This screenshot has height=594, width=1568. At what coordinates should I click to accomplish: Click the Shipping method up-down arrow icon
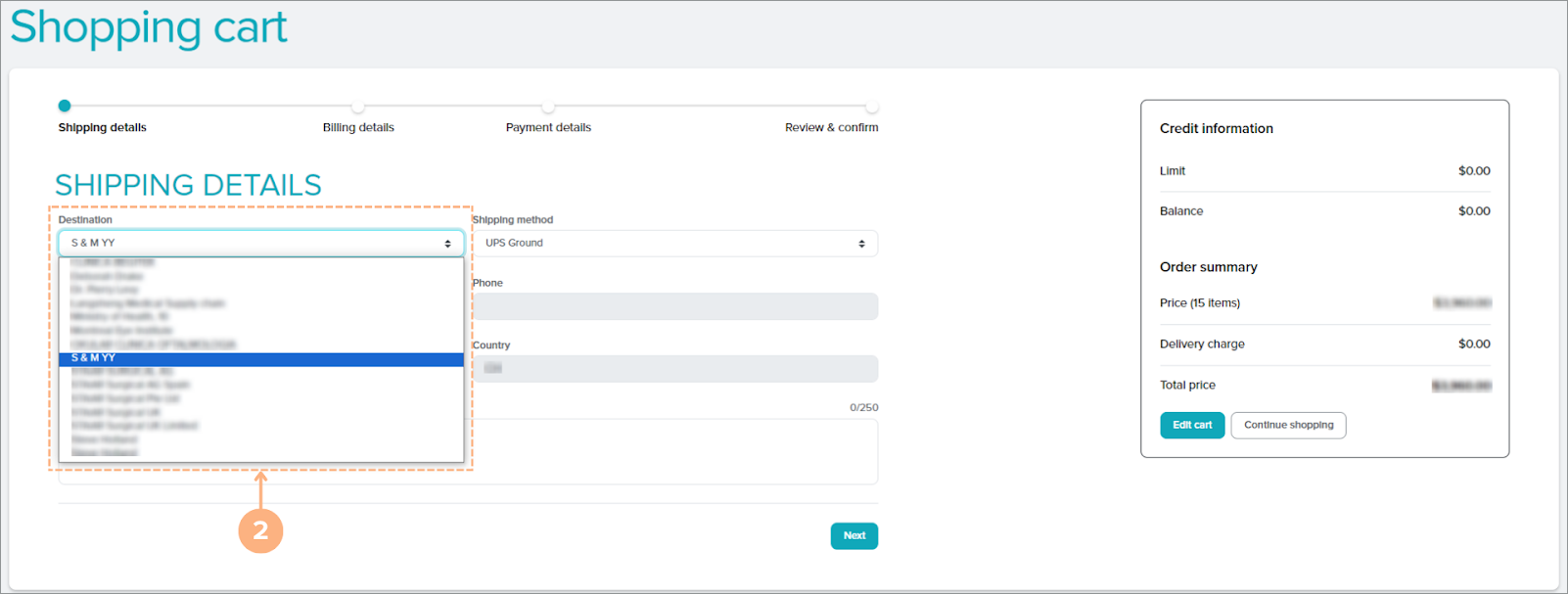(861, 244)
